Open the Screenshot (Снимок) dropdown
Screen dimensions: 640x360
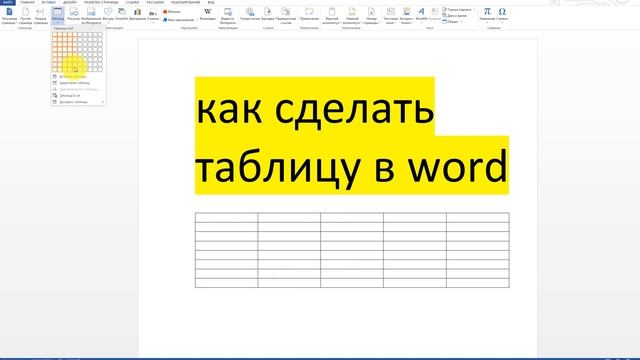[153, 16]
